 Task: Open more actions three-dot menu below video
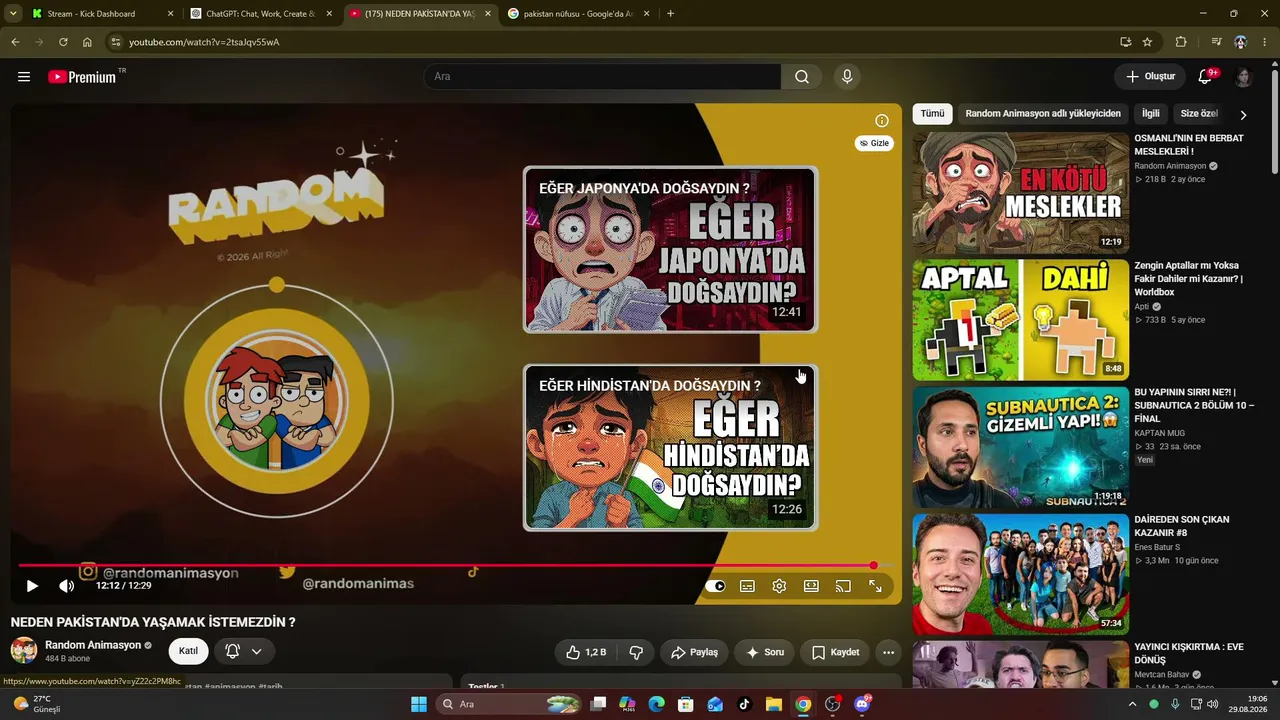pos(888,652)
